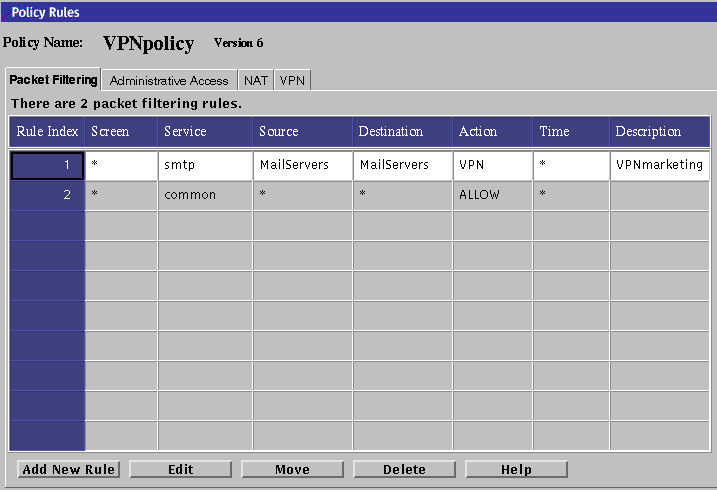The height and width of the screenshot is (490, 717).
Task: Select rule index 2 row header
Action: 47,195
